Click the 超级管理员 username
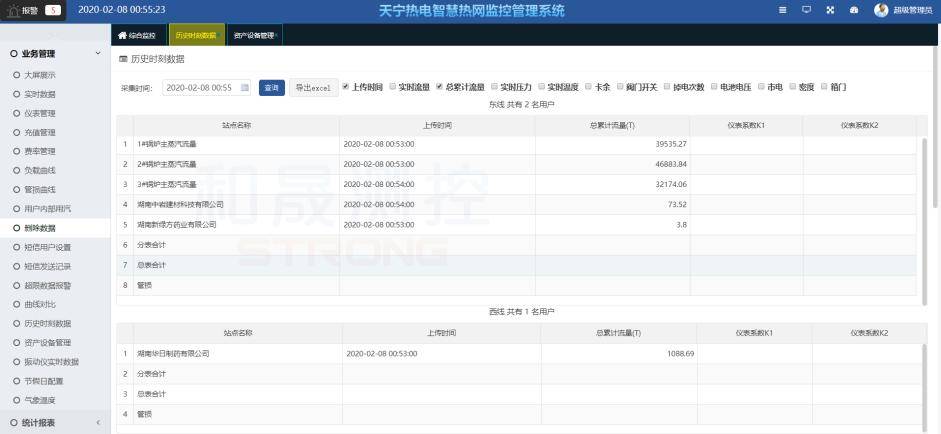Image resolution: width=941 pixels, height=434 pixels. point(912,10)
